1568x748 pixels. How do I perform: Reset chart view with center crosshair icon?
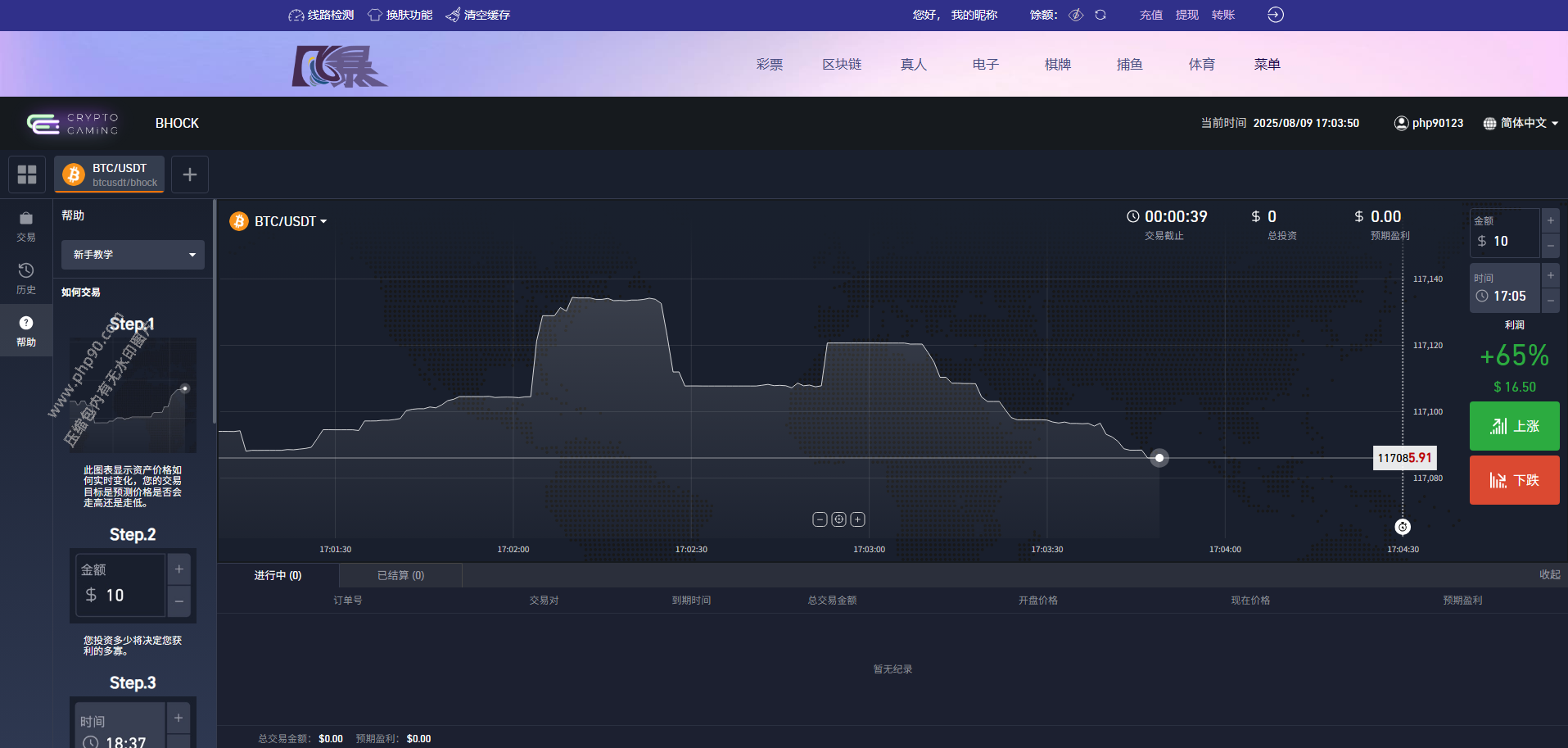838,519
